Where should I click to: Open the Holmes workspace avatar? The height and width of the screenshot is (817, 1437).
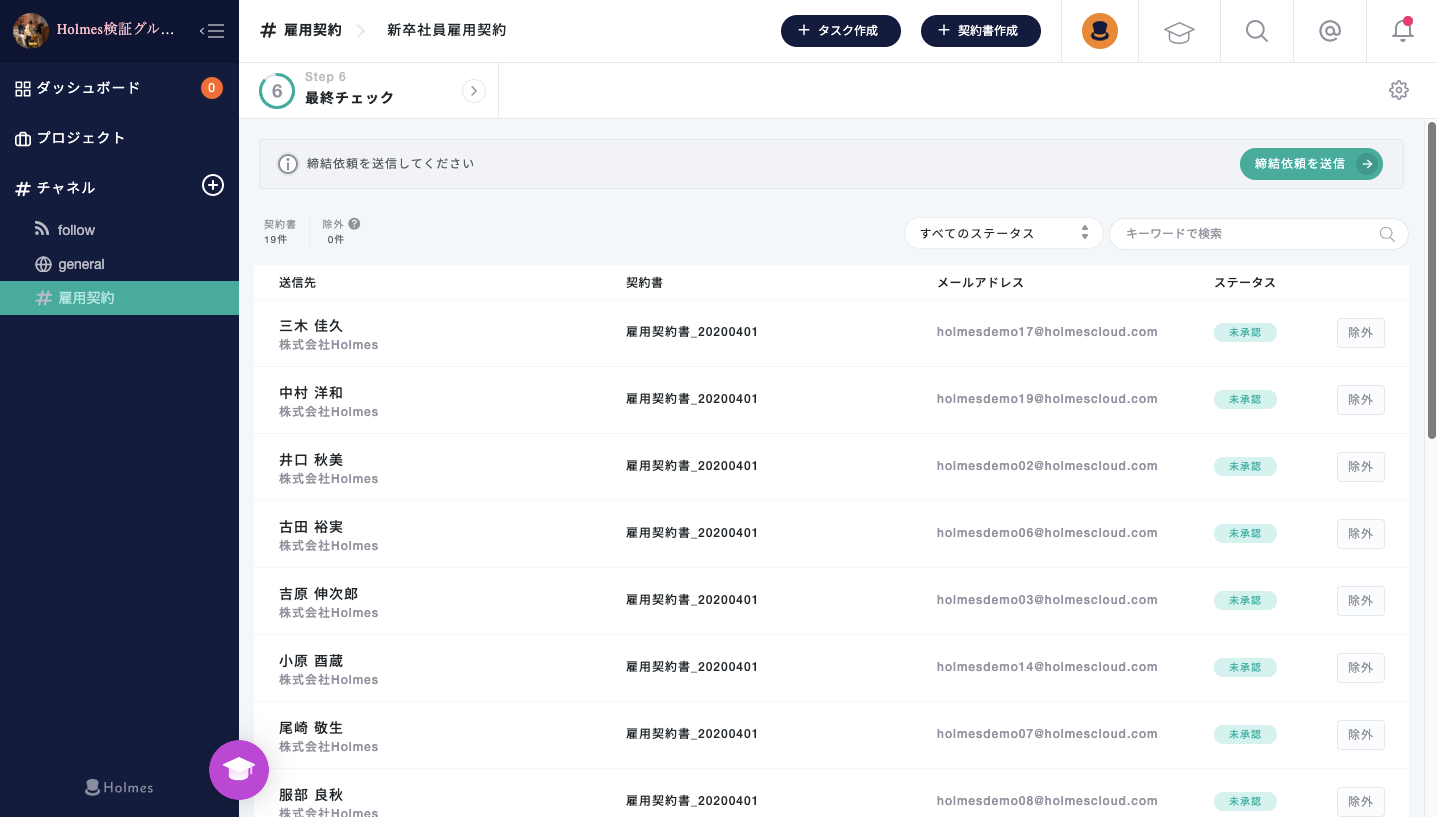31,31
